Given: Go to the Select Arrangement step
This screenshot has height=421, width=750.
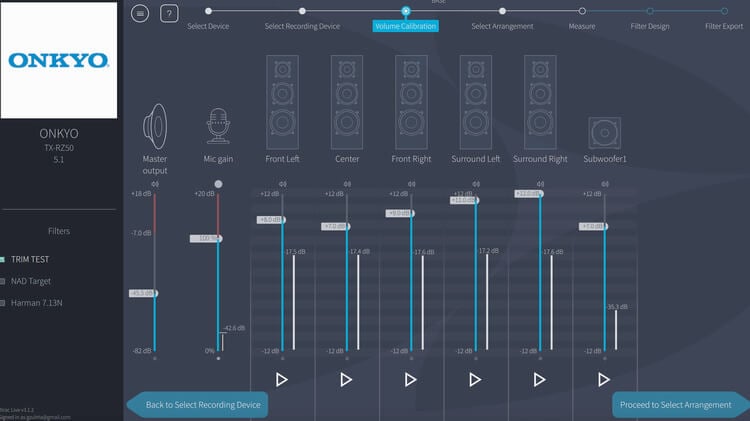Looking at the screenshot, I should pyautogui.click(x=502, y=26).
